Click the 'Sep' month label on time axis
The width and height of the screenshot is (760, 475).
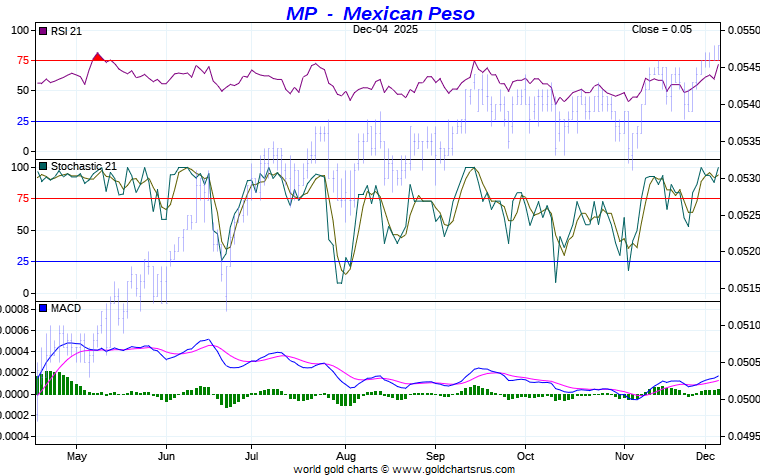pyautogui.click(x=435, y=456)
